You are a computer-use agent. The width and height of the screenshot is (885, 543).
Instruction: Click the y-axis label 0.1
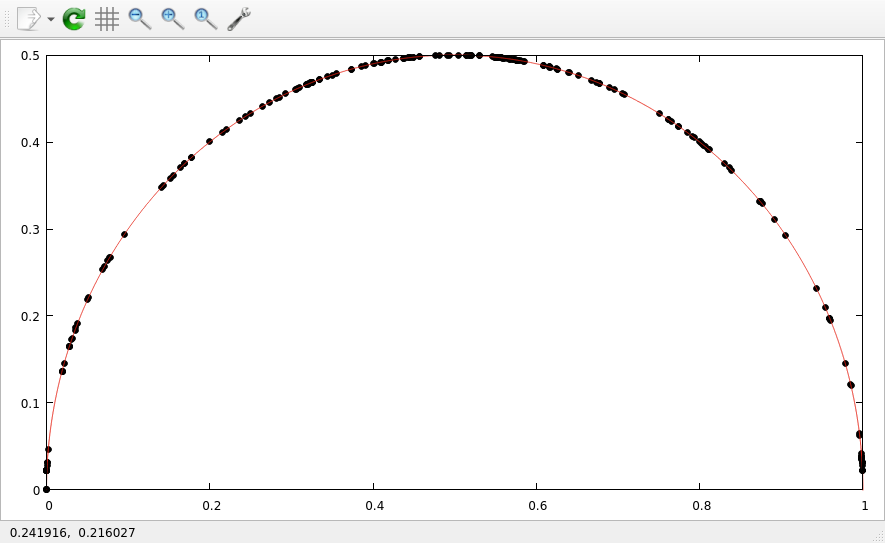click(x=30, y=404)
